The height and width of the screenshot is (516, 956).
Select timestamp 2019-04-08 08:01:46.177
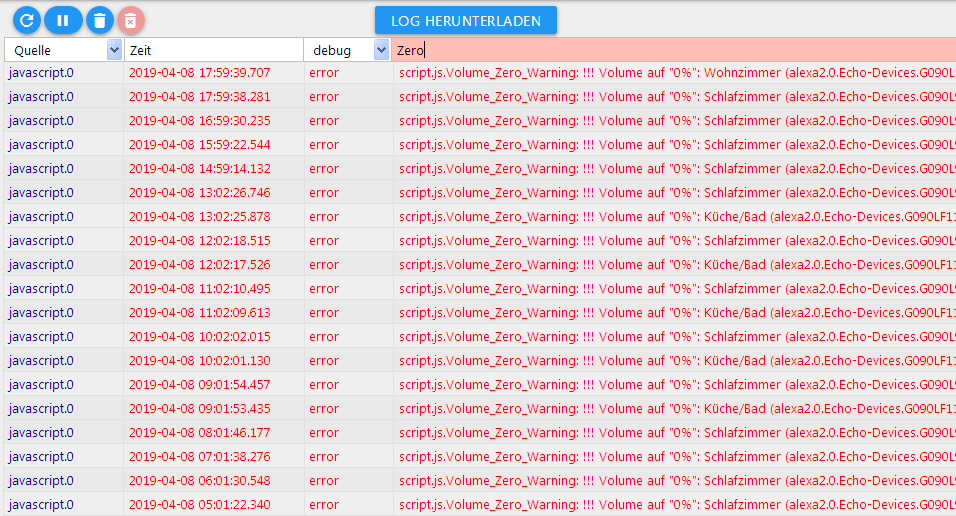click(199, 432)
